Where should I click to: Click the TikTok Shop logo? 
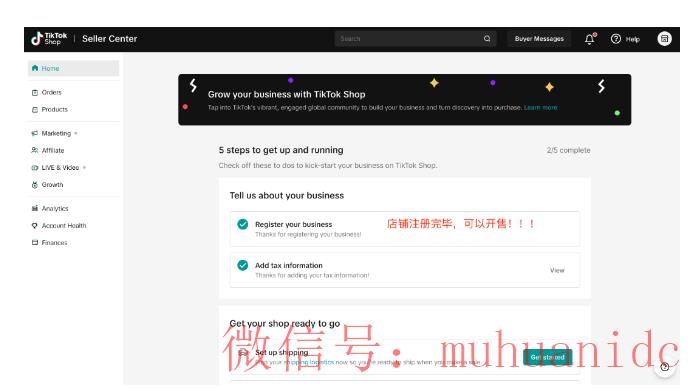coord(49,39)
